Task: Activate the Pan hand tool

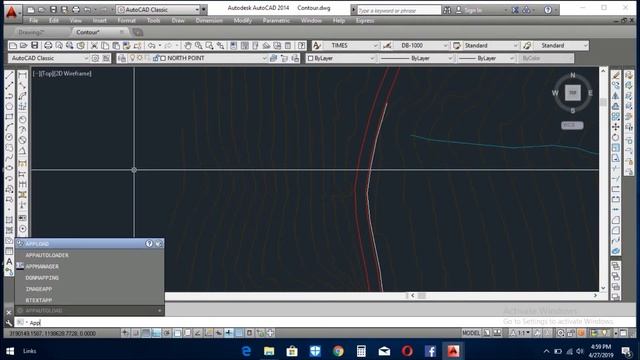Action: point(188,46)
